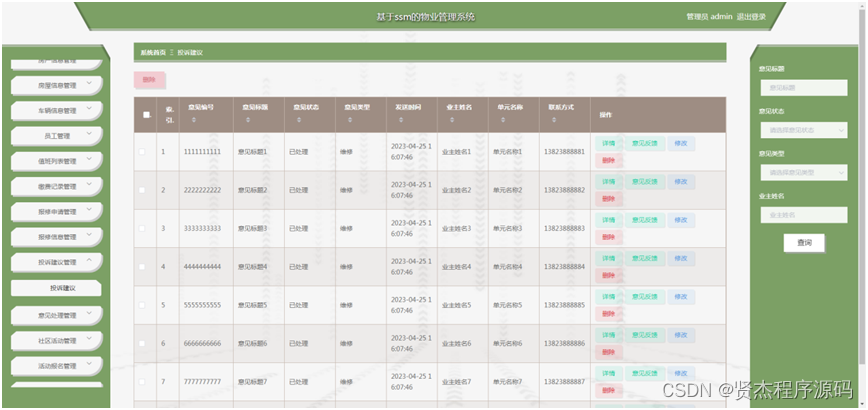868x410 pixels.
Task: Check the checkbox for row 7
Action: (x=142, y=382)
